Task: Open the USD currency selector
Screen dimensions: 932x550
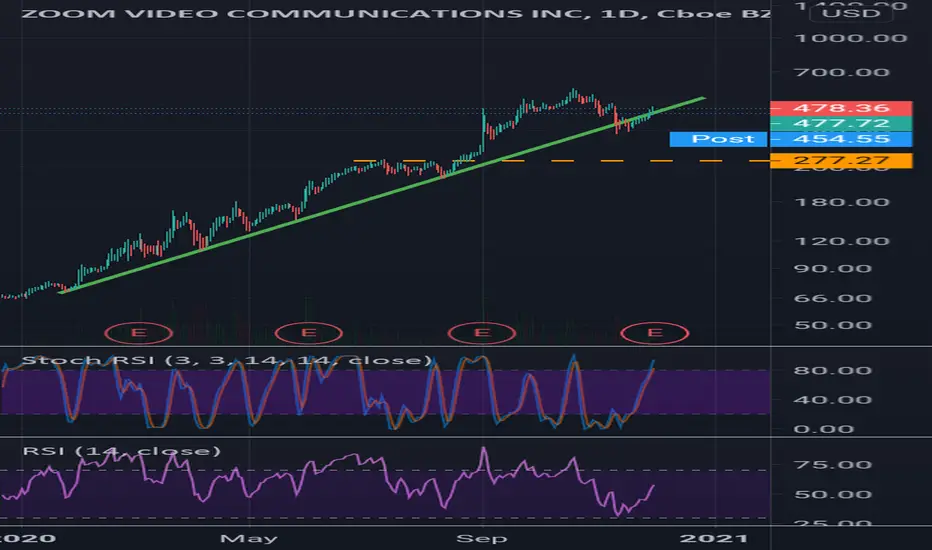Action: 851,13
